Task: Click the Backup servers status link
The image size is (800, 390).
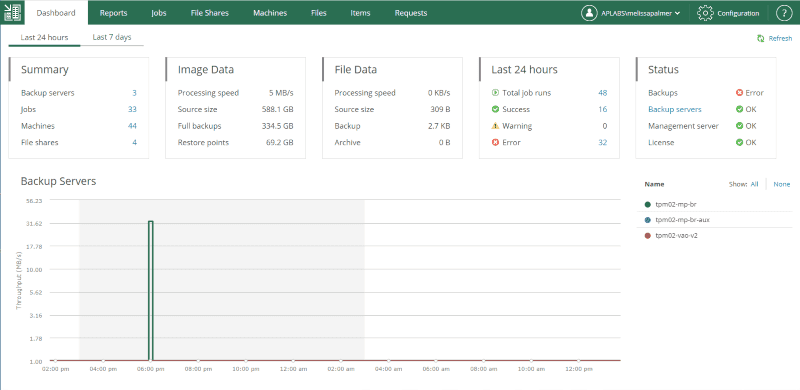Action: (674, 109)
